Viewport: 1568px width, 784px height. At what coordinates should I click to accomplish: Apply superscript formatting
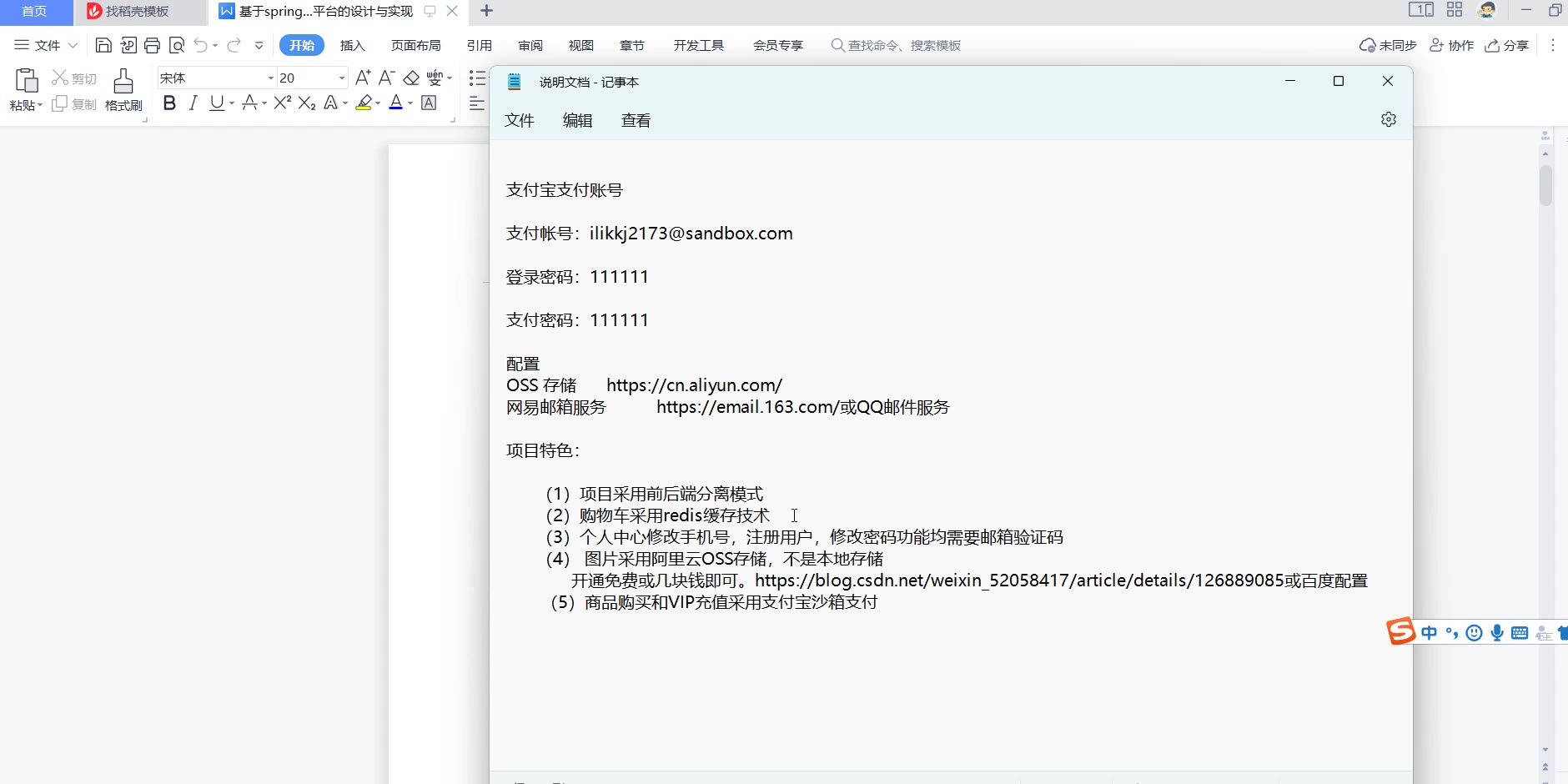point(283,103)
